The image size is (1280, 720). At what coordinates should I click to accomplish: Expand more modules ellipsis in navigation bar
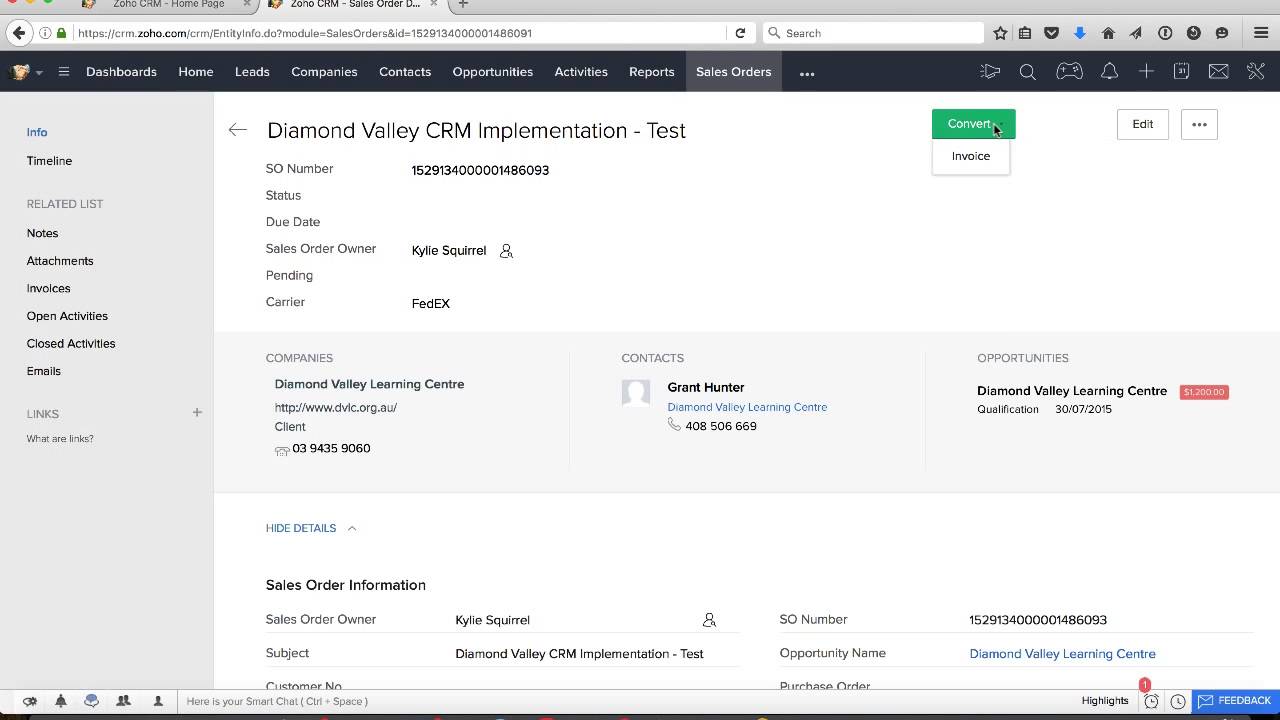[x=807, y=72]
